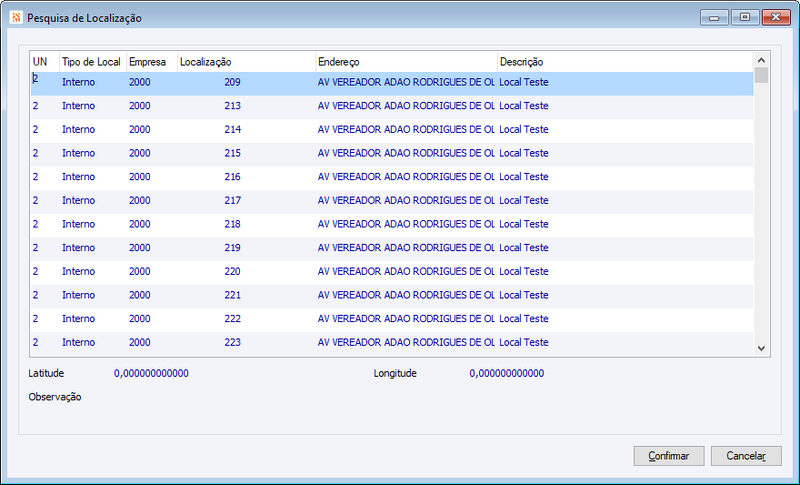Select the row with Localização 220

click(x=392, y=271)
